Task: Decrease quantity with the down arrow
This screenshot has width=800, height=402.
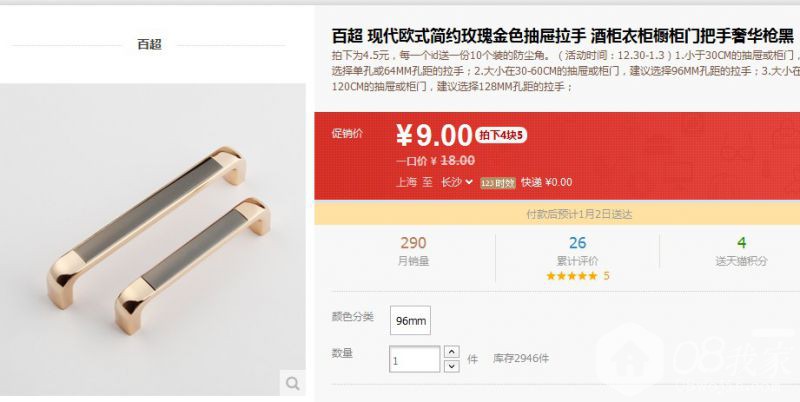Action: point(452,366)
